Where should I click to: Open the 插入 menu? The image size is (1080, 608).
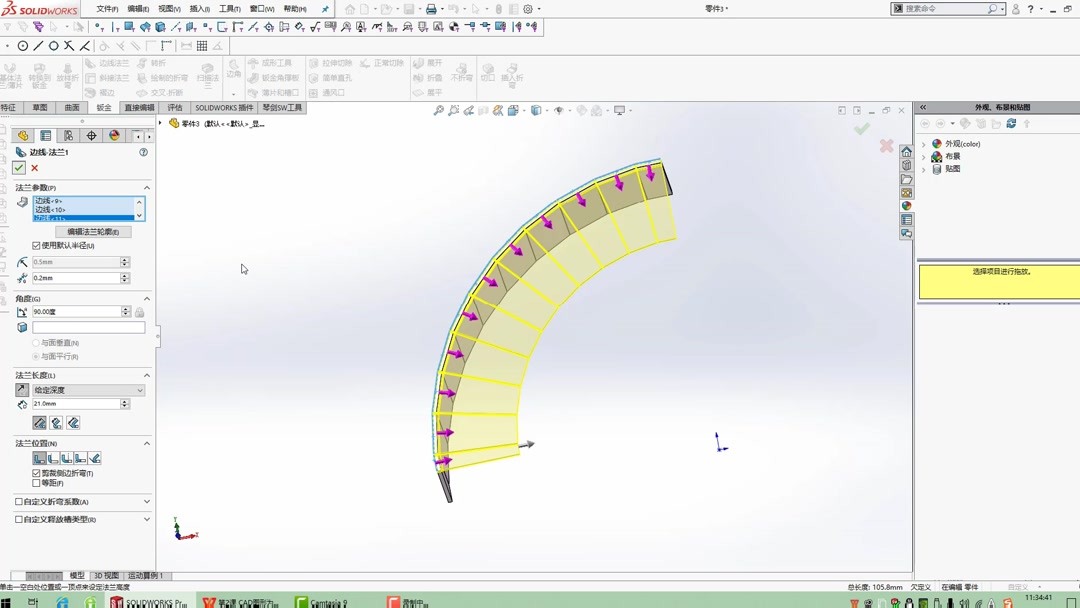(x=197, y=8)
